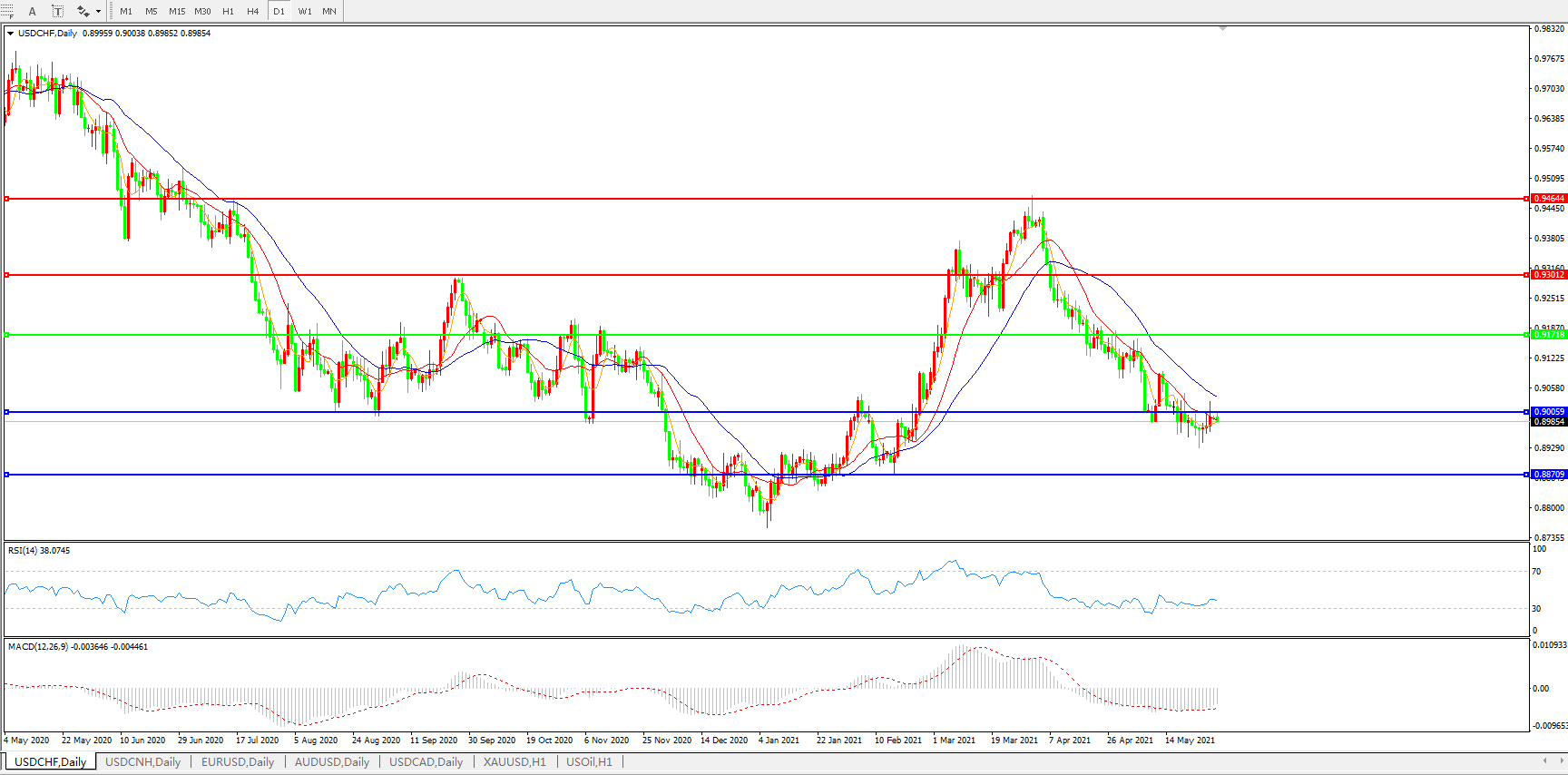Screen dimensions: 1568x775
Task: Switch to the USDCAD,Daily tab
Action: click(426, 761)
